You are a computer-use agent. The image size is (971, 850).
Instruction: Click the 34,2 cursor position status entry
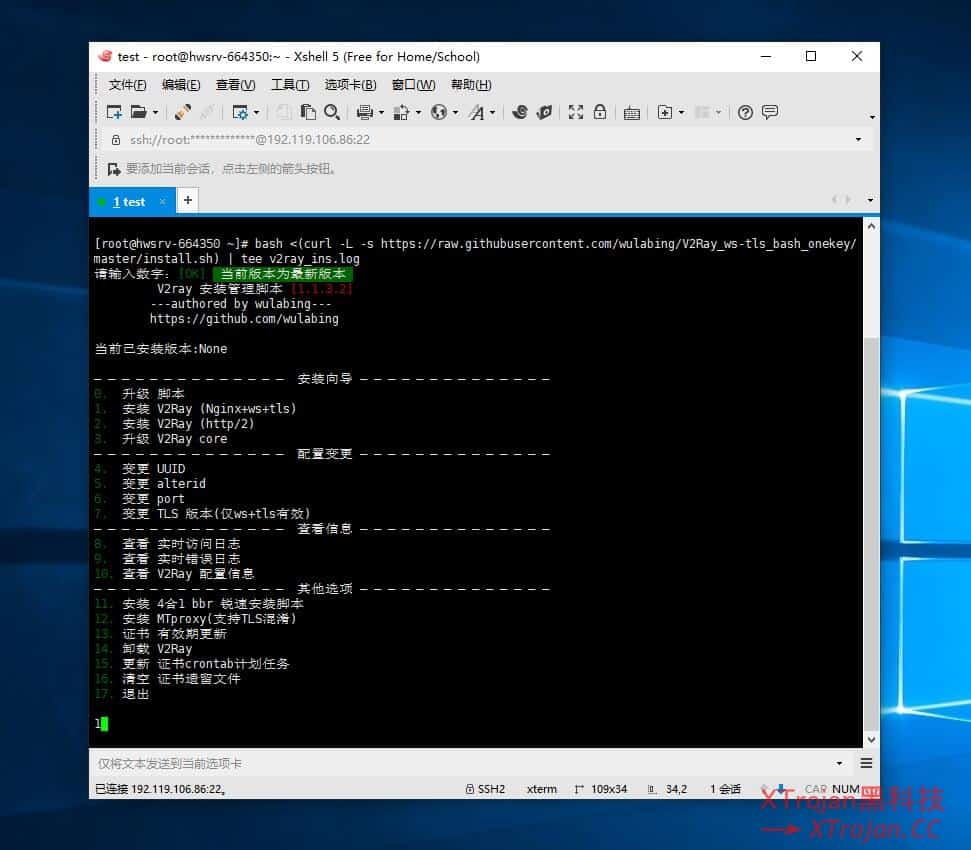point(668,789)
